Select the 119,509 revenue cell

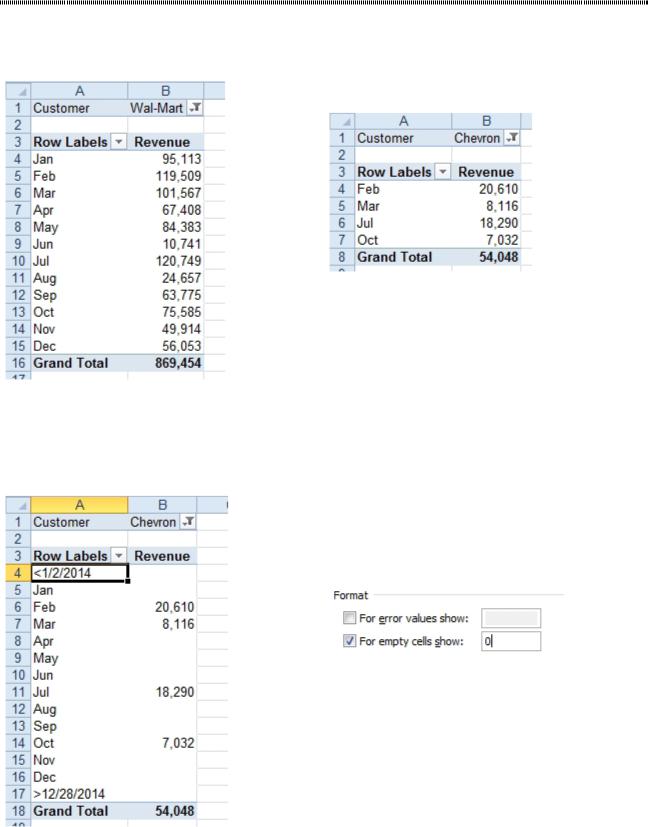click(166, 176)
